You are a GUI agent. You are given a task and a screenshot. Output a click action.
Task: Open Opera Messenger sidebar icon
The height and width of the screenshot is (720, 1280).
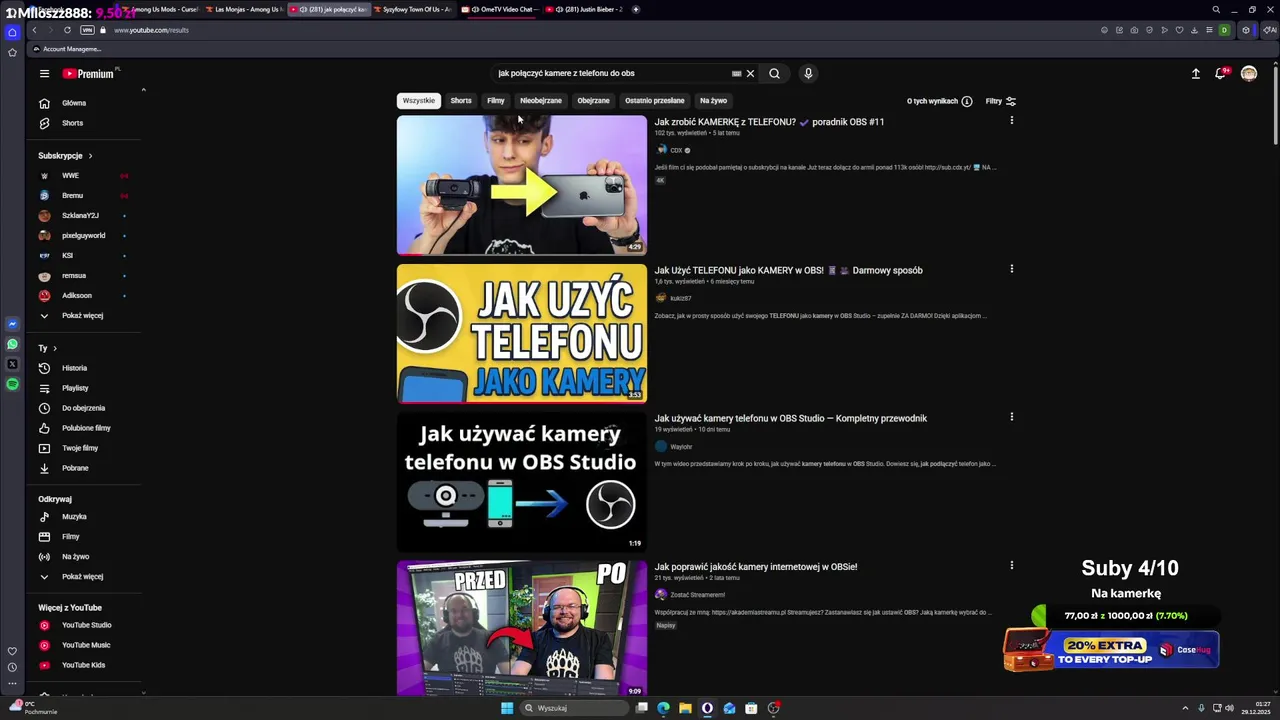coord(12,324)
